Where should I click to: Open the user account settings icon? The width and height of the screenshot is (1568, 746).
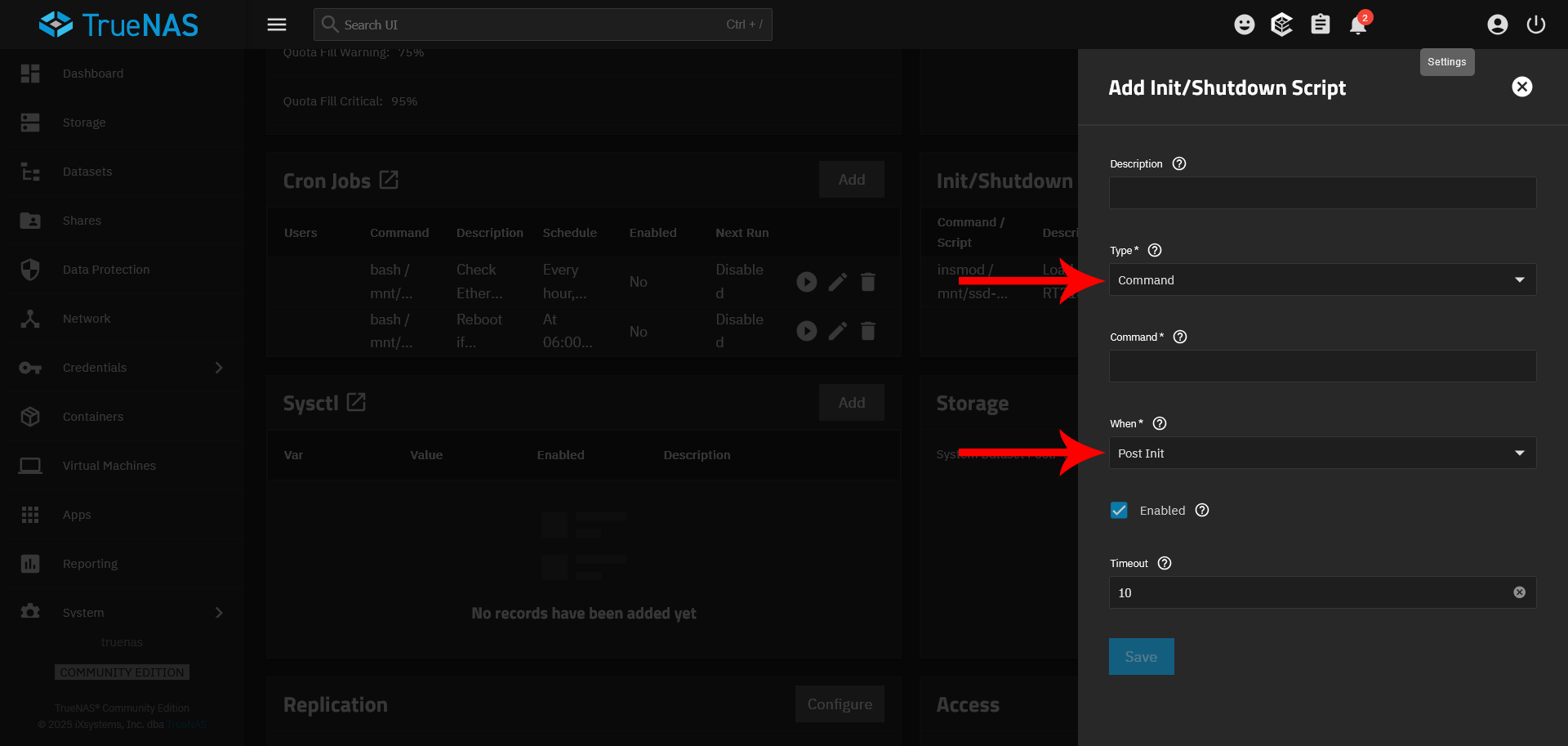(1498, 25)
